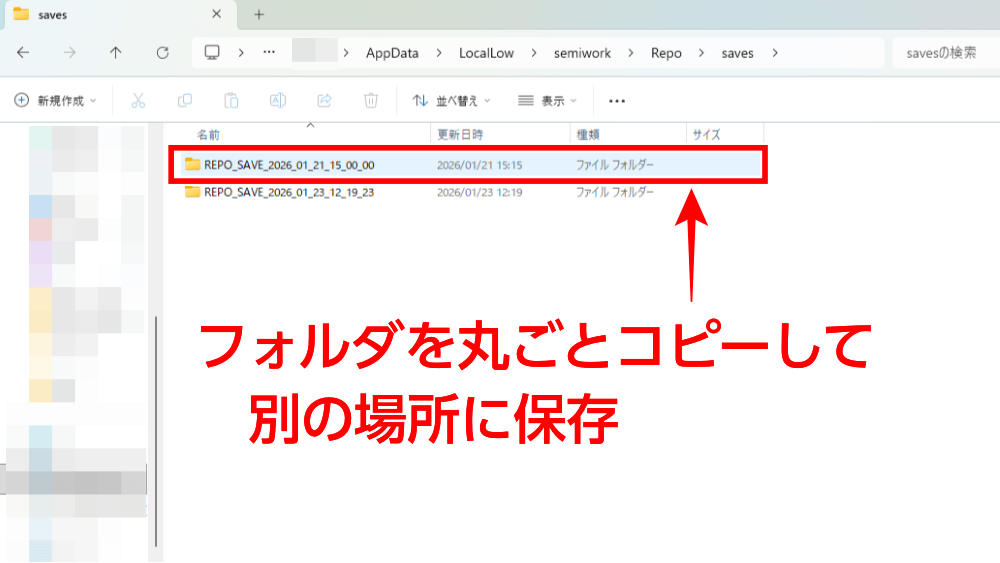Screen dimensions: 1000x563
Task: Click the Rename icon in toolbar
Action: tap(278, 101)
